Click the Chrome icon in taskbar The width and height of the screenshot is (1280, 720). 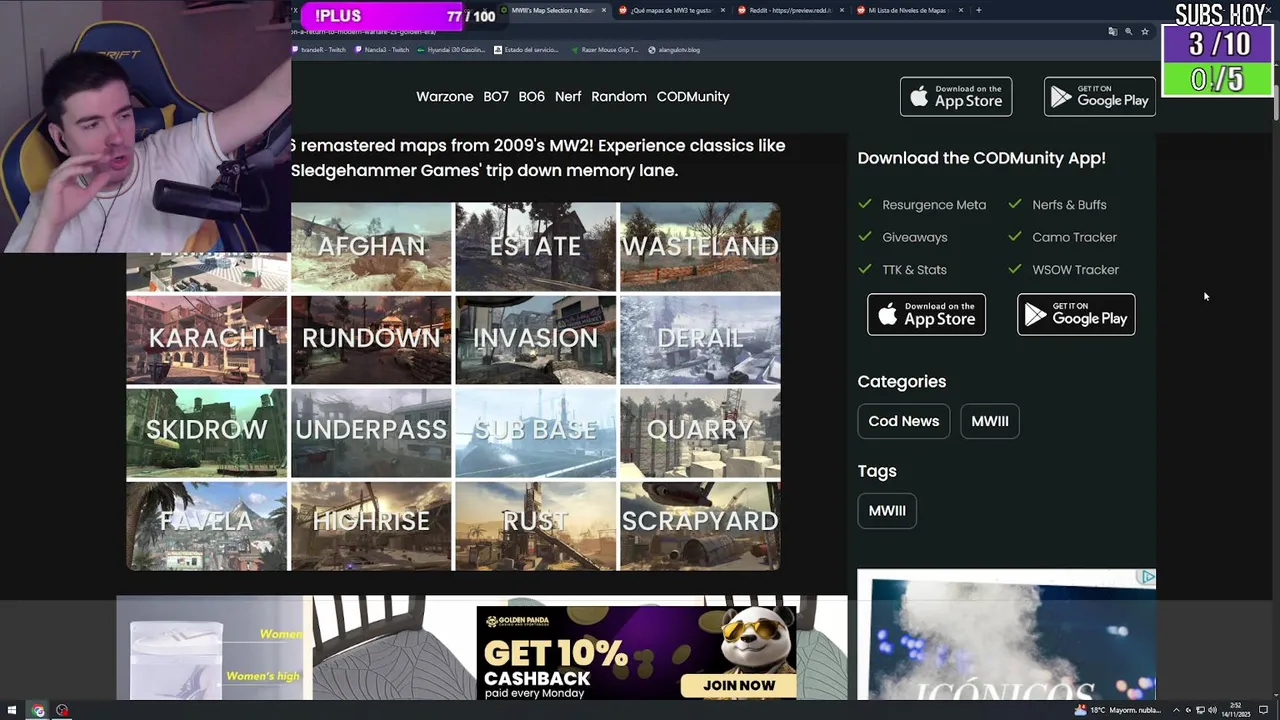(x=38, y=710)
